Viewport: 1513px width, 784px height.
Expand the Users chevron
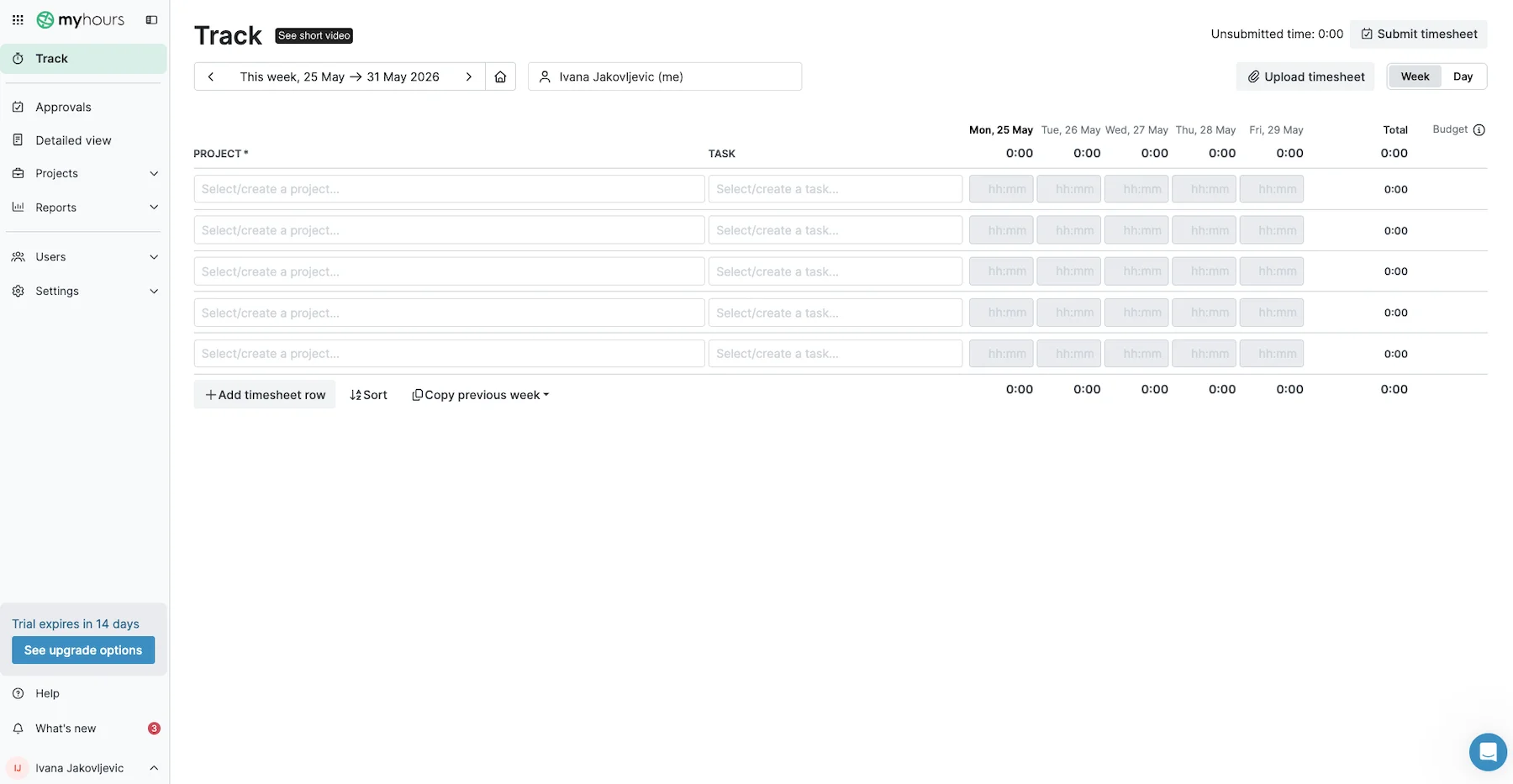[154, 257]
